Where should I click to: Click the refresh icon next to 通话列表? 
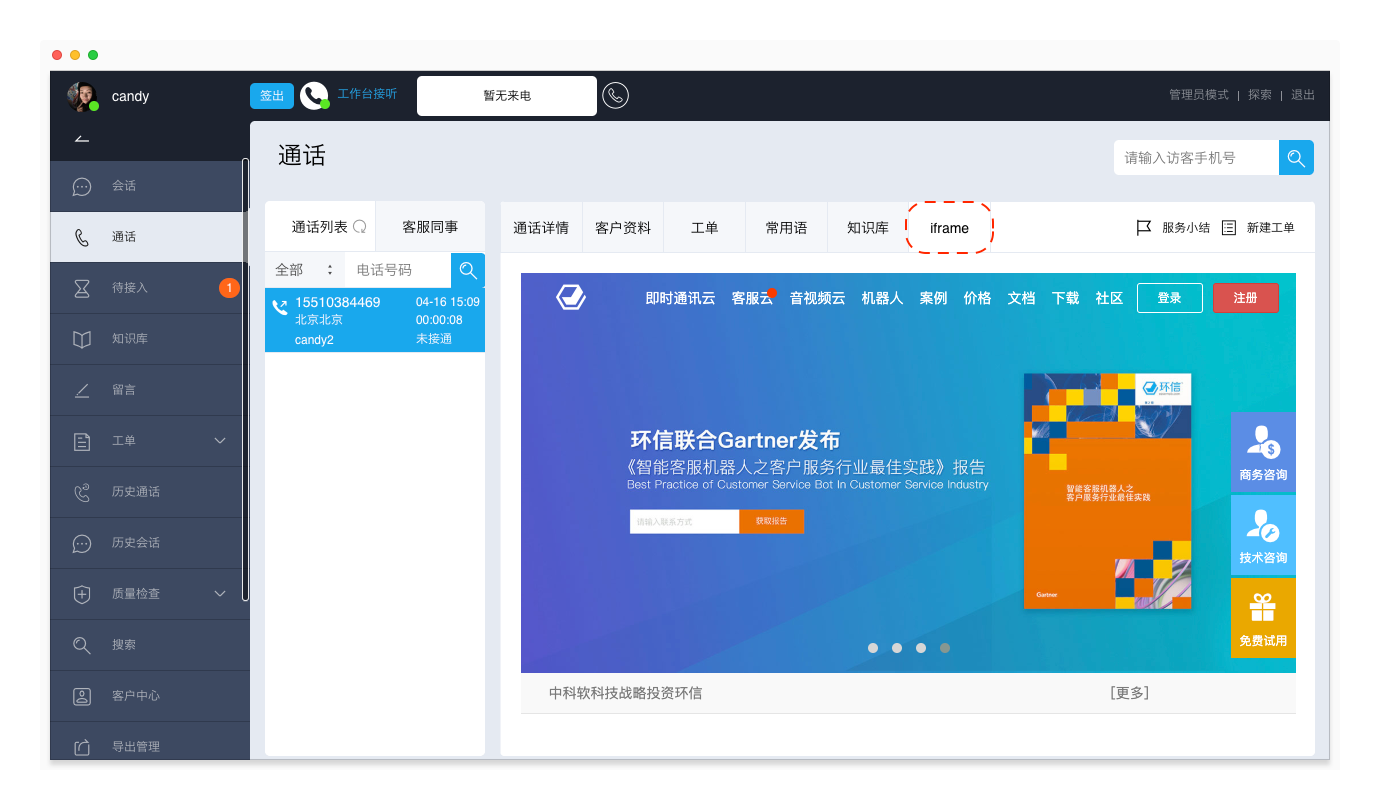click(360, 227)
